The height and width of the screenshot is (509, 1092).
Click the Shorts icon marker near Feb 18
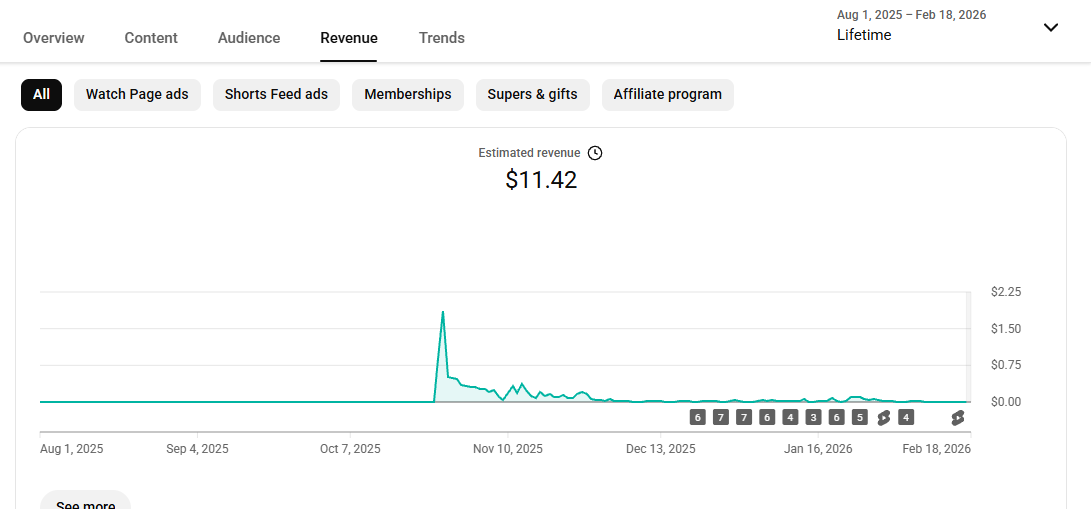pyautogui.click(x=958, y=418)
